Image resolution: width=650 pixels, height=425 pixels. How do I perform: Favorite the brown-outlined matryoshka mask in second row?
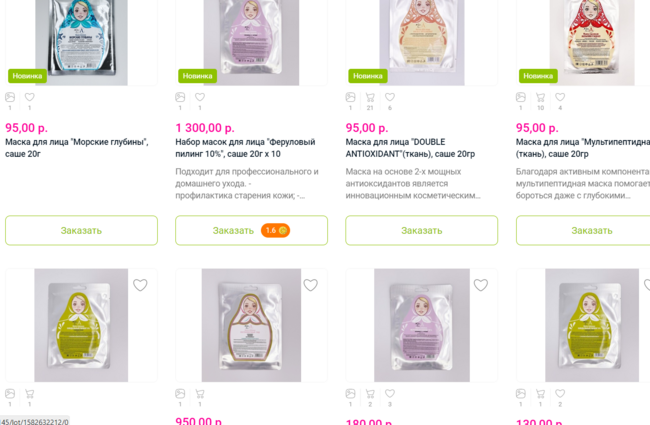(310, 285)
